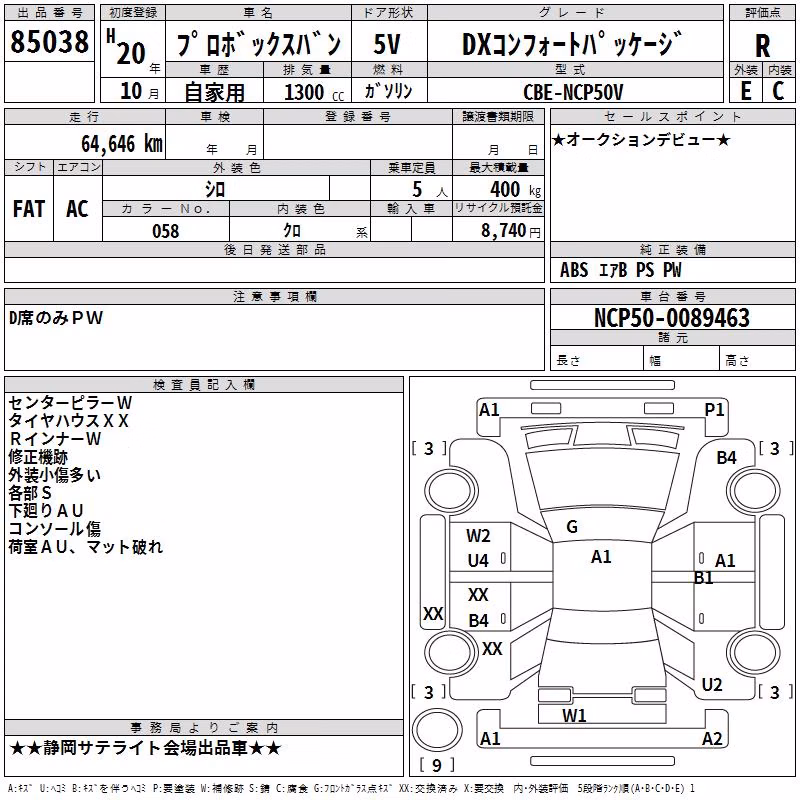Image resolution: width=800 pixels, height=800 pixels.
Task: Select registration month 10
Action: (131, 91)
